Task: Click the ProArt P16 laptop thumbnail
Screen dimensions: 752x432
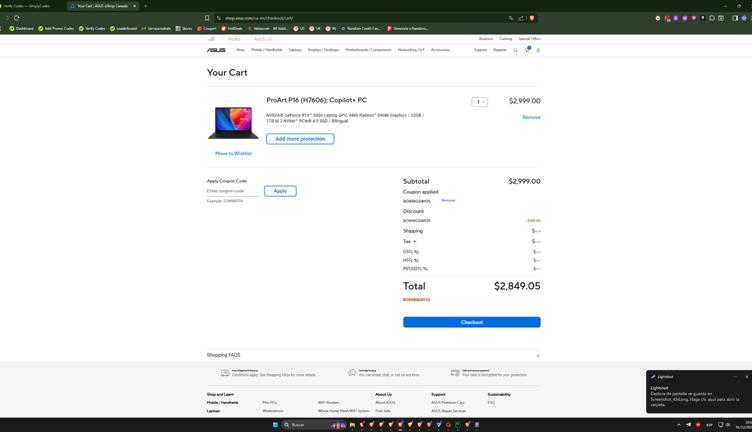Action: [x=233, y=123]
